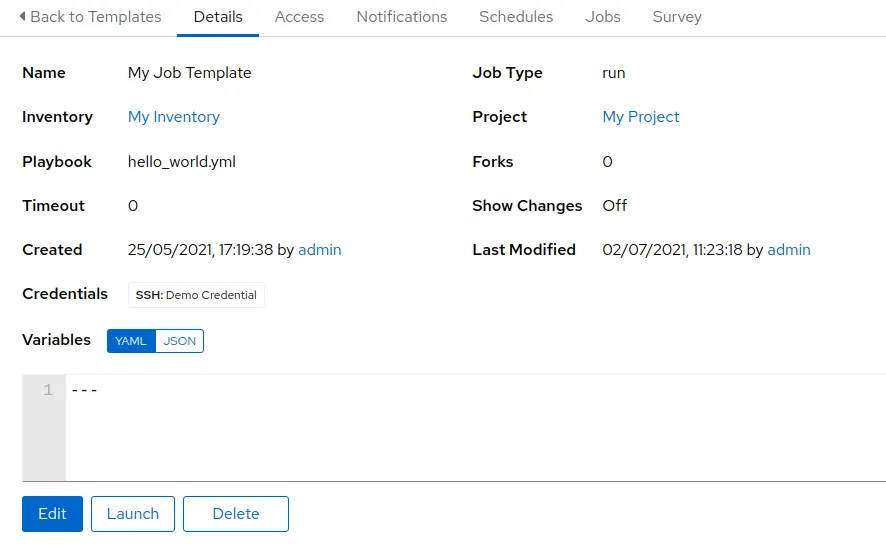Screen dimensions: 886x548
Task: Switch variables view to JSON
Action: coord(180,341)
